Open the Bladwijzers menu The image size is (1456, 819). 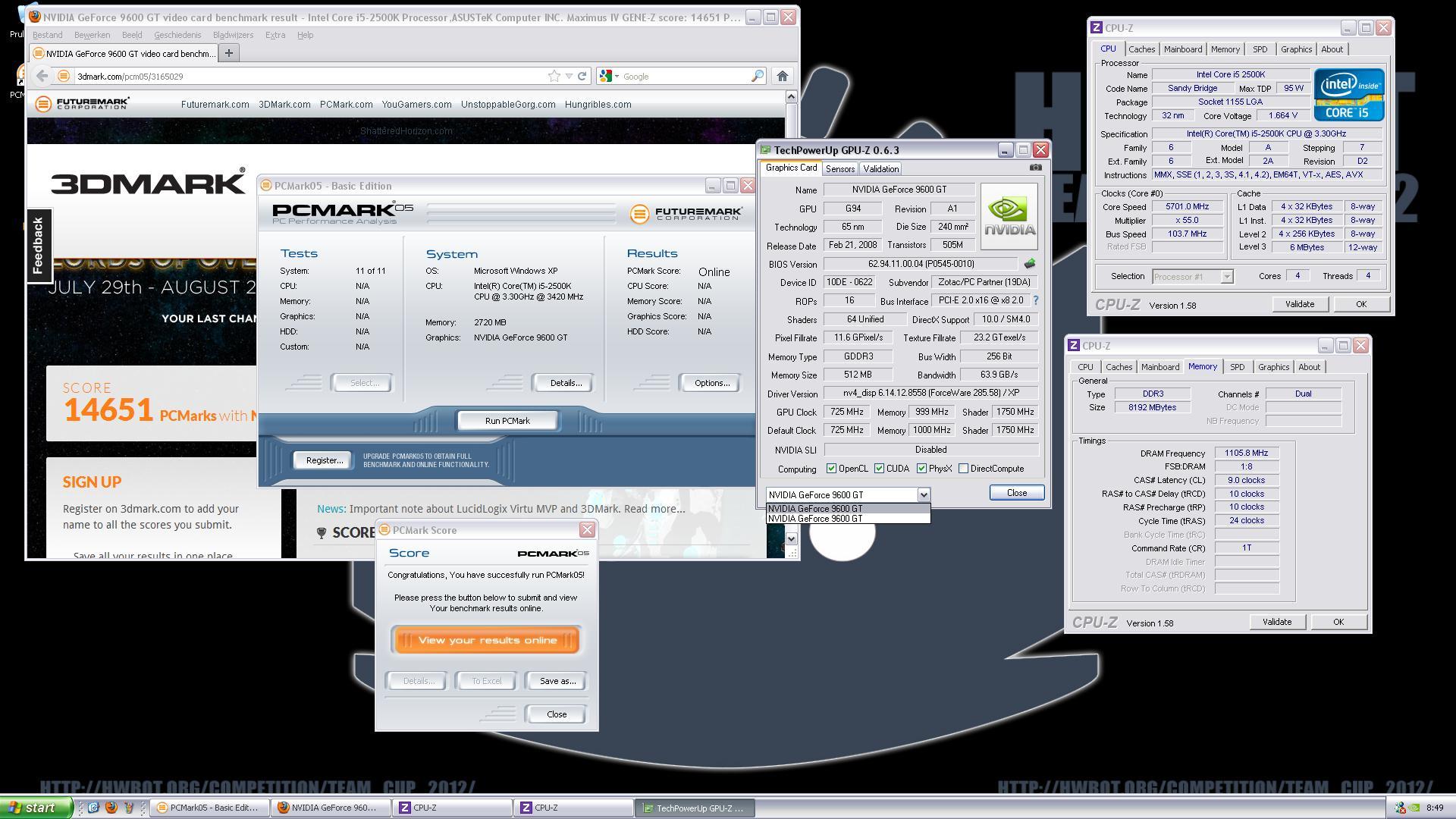[233, 35]
